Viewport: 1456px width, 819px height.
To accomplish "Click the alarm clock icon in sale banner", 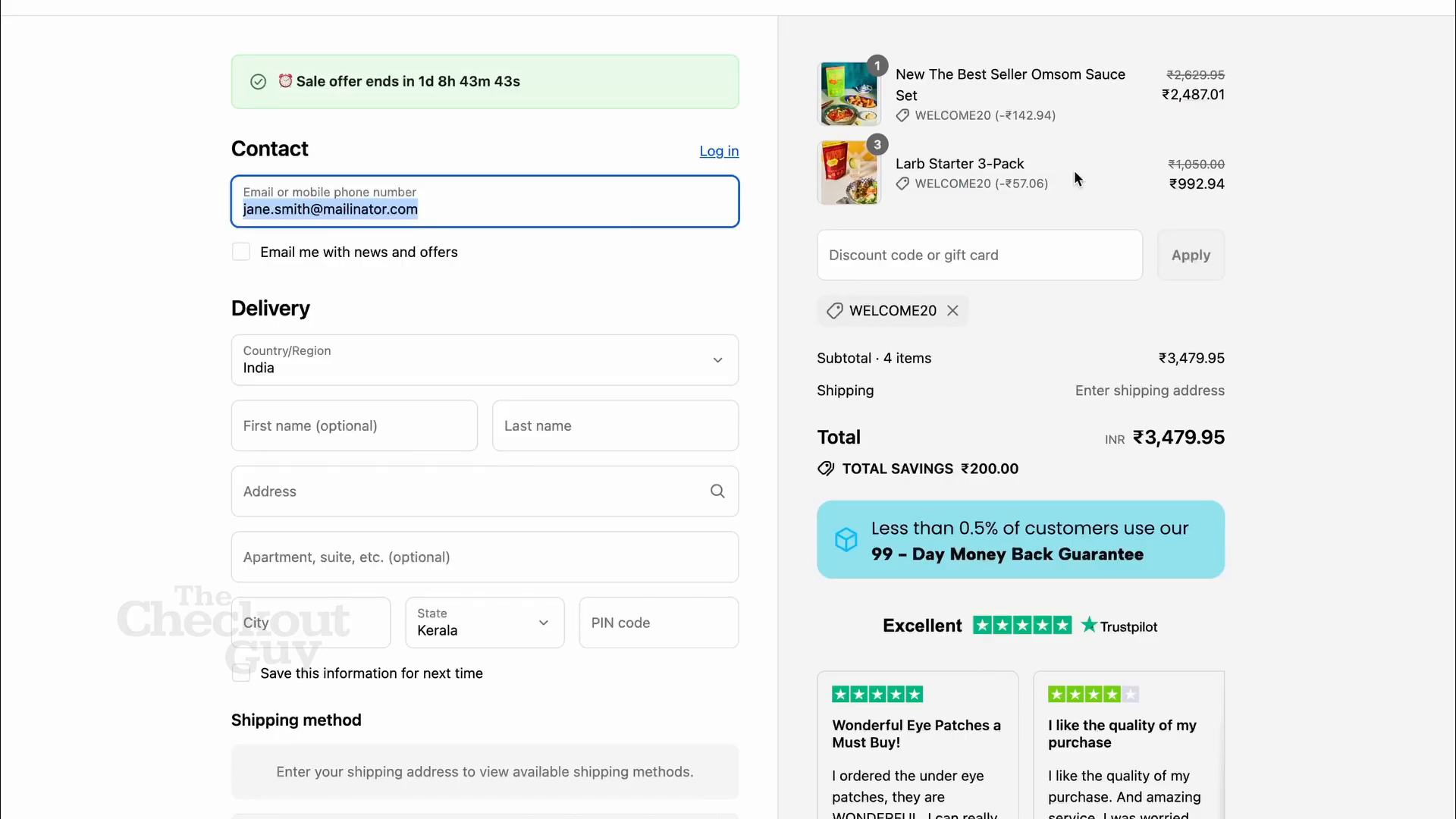I will (285, 80).
